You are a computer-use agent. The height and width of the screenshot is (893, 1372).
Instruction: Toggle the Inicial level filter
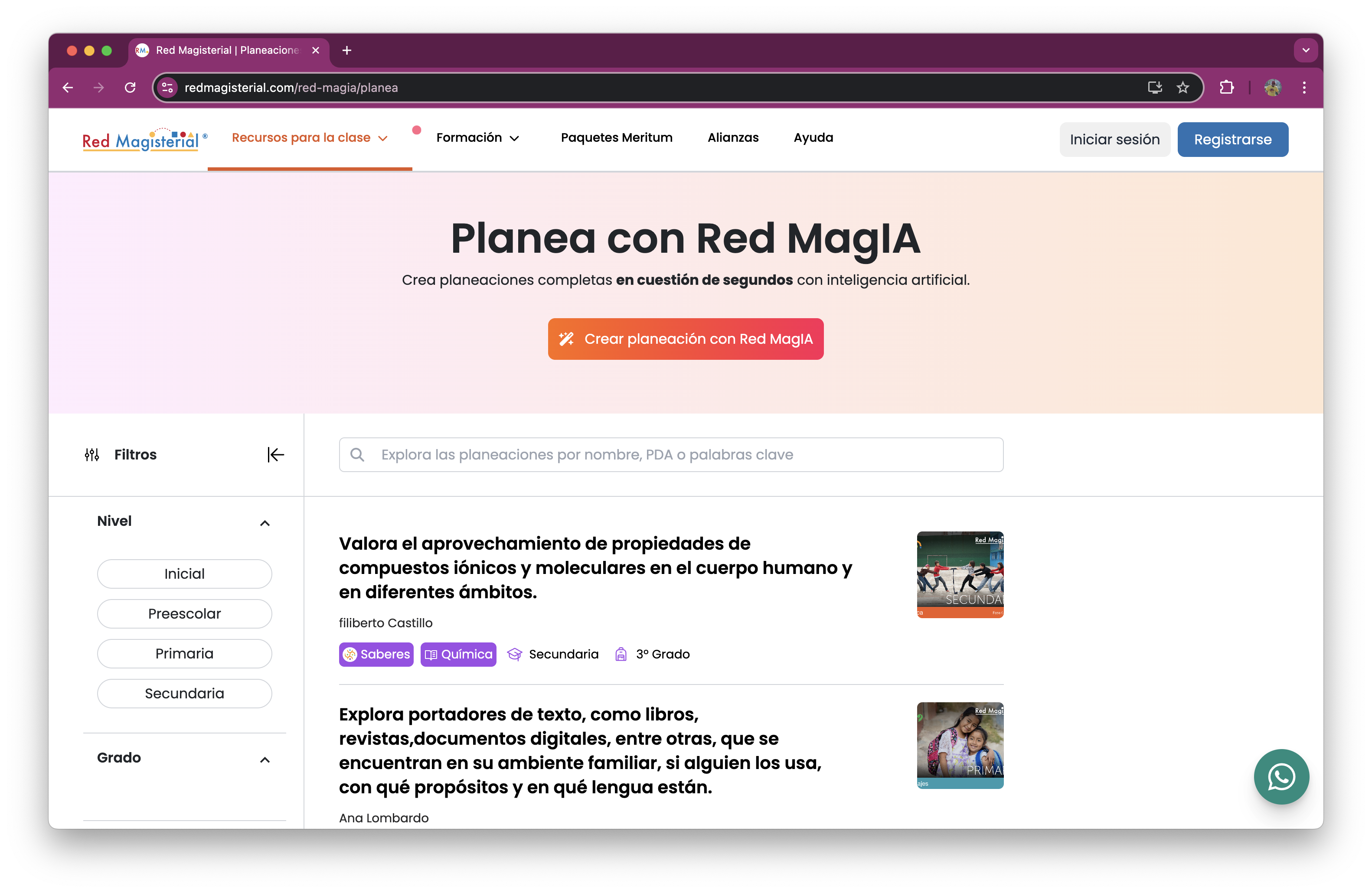[x=184, y=574]
